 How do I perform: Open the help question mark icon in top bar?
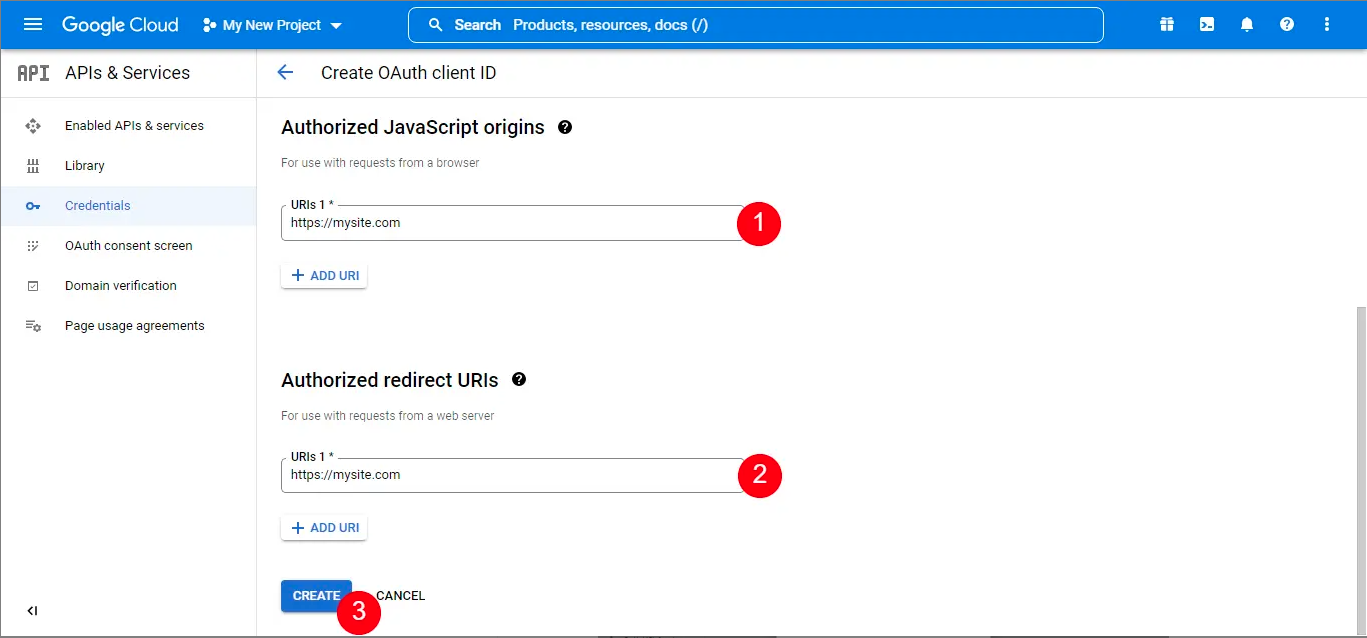1286,25
